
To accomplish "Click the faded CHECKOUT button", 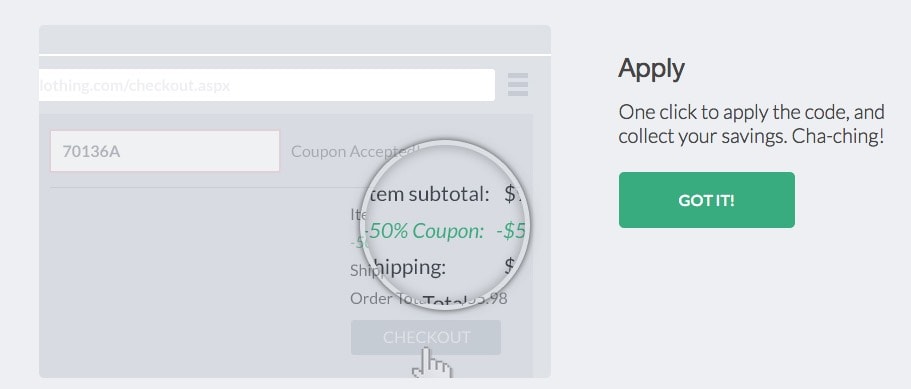I will [426, 337].
